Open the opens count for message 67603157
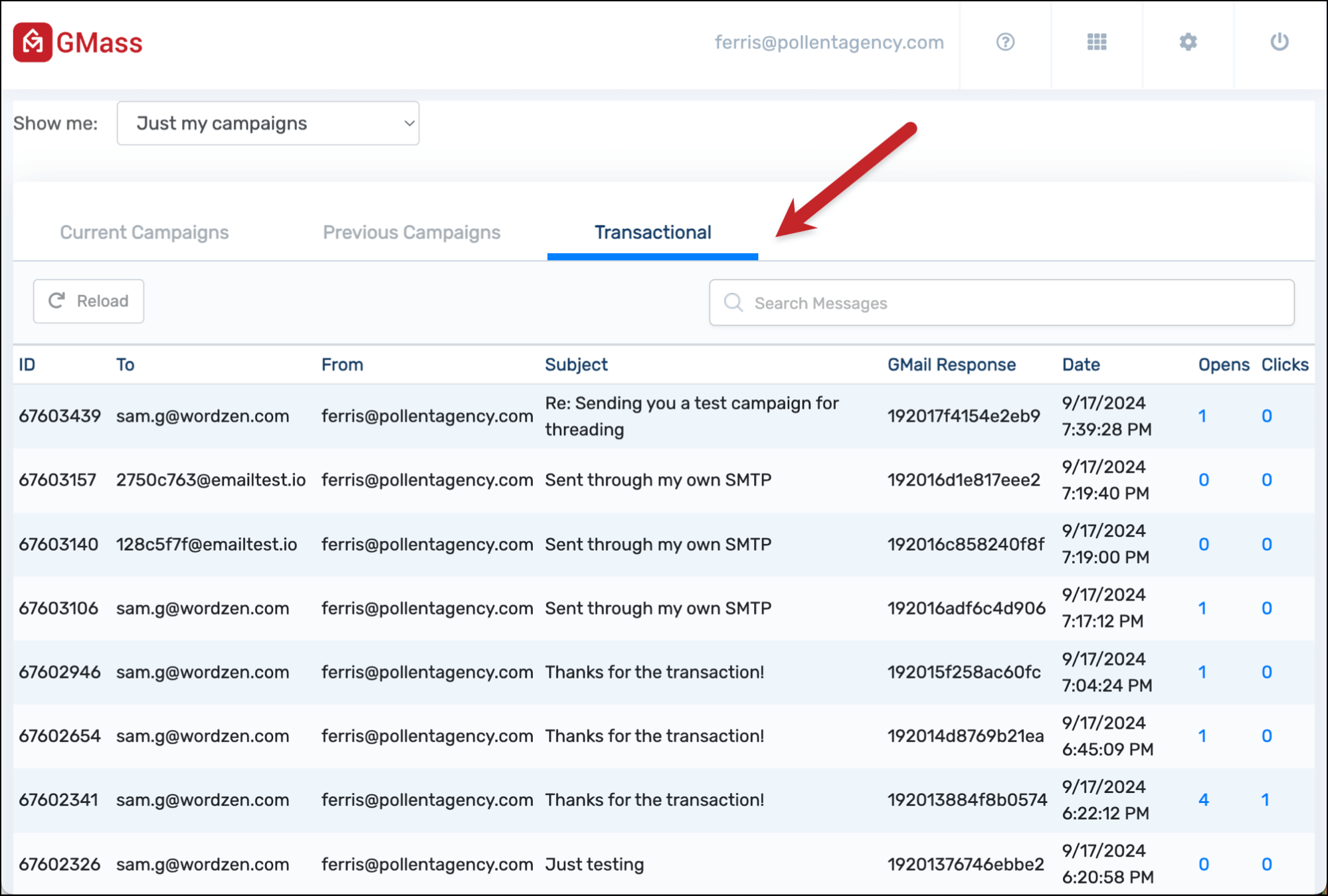1328x896 pixels. coord(1204,480)
